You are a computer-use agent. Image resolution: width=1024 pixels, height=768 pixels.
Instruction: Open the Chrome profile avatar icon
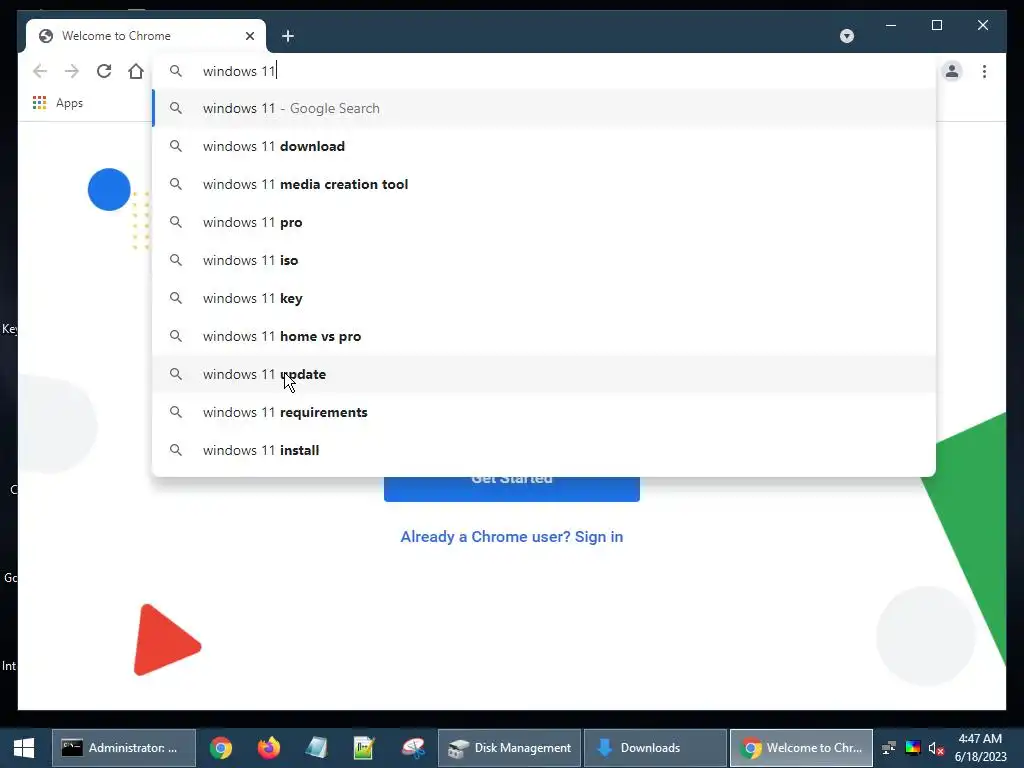(x=952, y=71)
